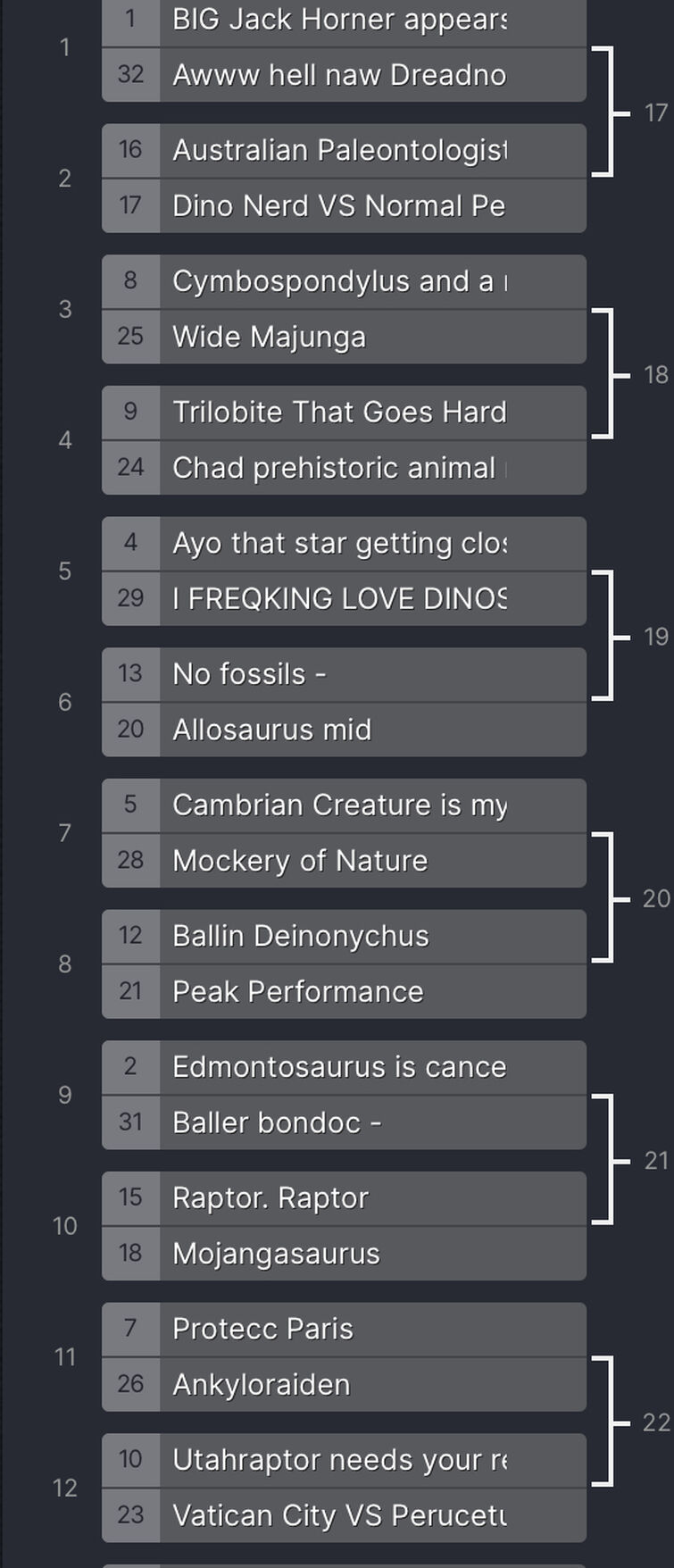Viewport: 674px width, 1568px height.
Task: Select the 'No fossils -' entry
Action: coord(344,675)
